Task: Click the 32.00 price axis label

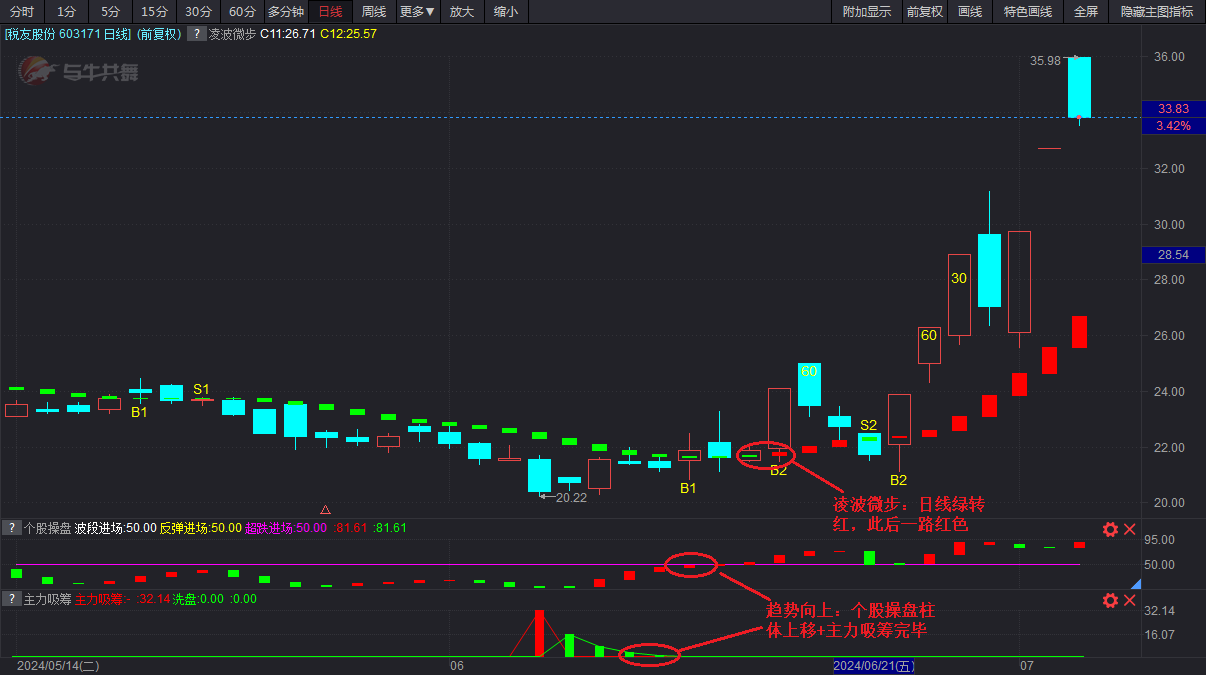Action: coord(1170,168)
